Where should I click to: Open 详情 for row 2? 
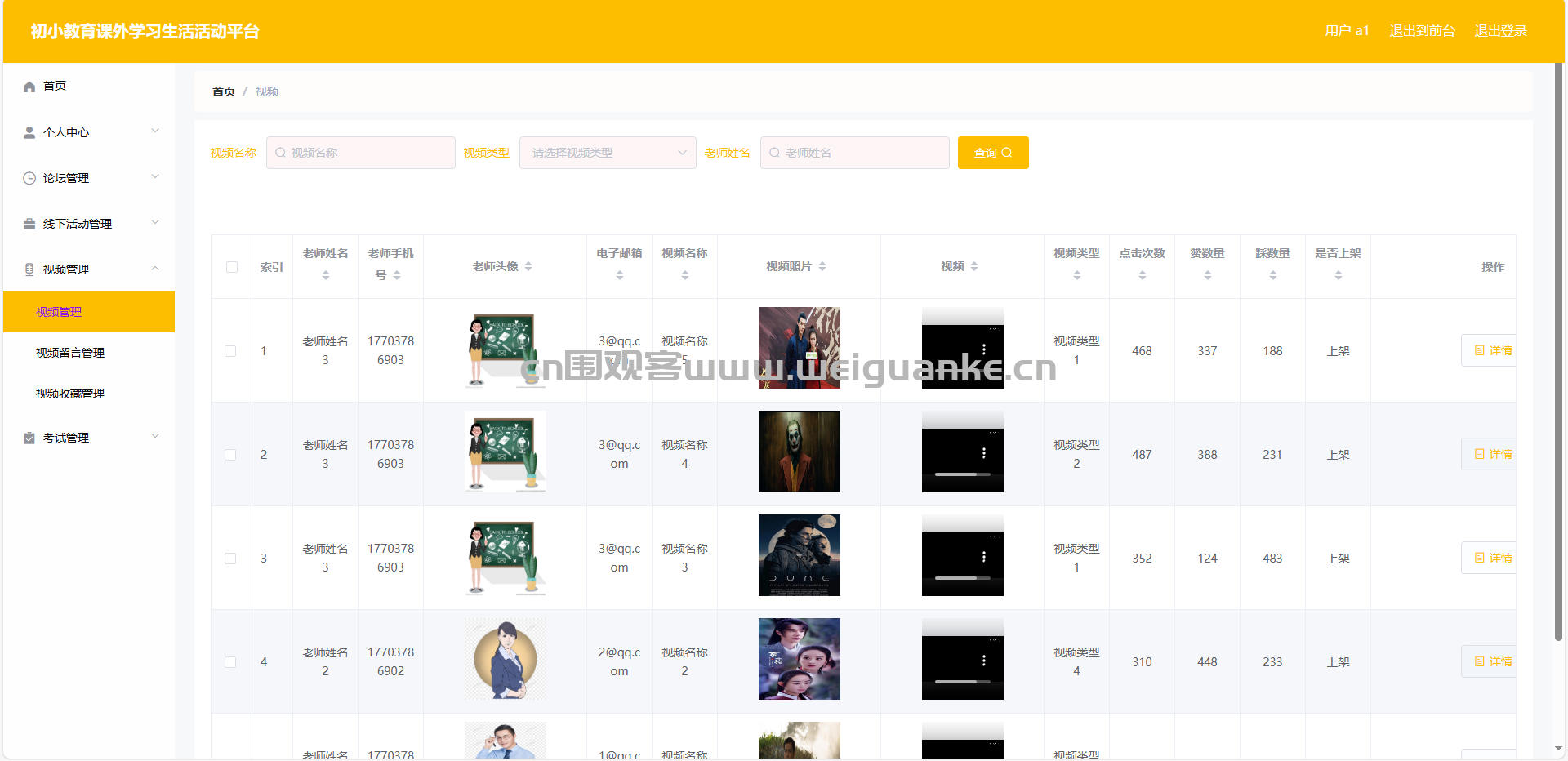point(1489,454)
